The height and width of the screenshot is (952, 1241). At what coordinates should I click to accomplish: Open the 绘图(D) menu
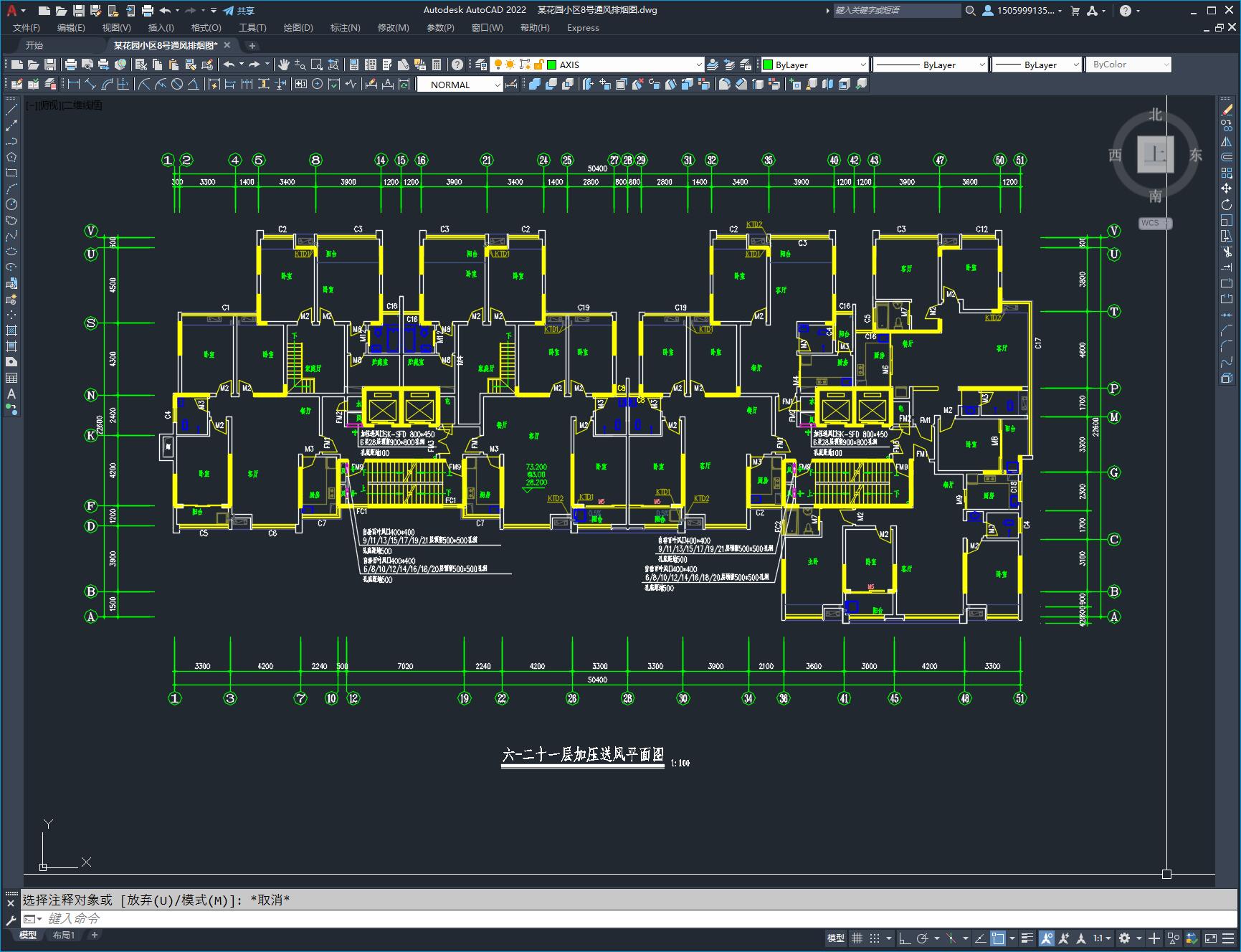click(298, 28)
